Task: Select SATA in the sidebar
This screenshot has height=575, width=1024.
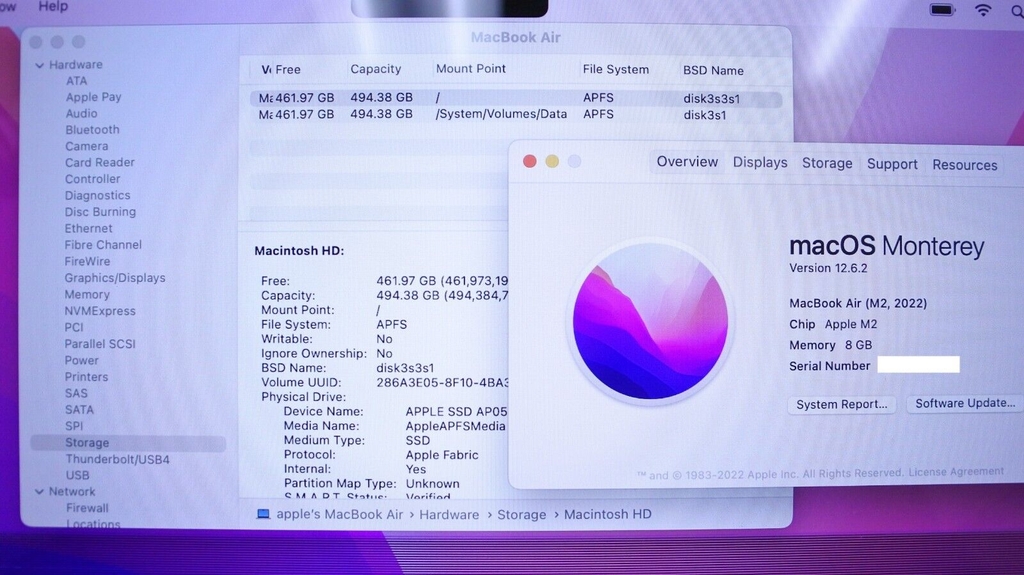Action: tap(79, 410)
